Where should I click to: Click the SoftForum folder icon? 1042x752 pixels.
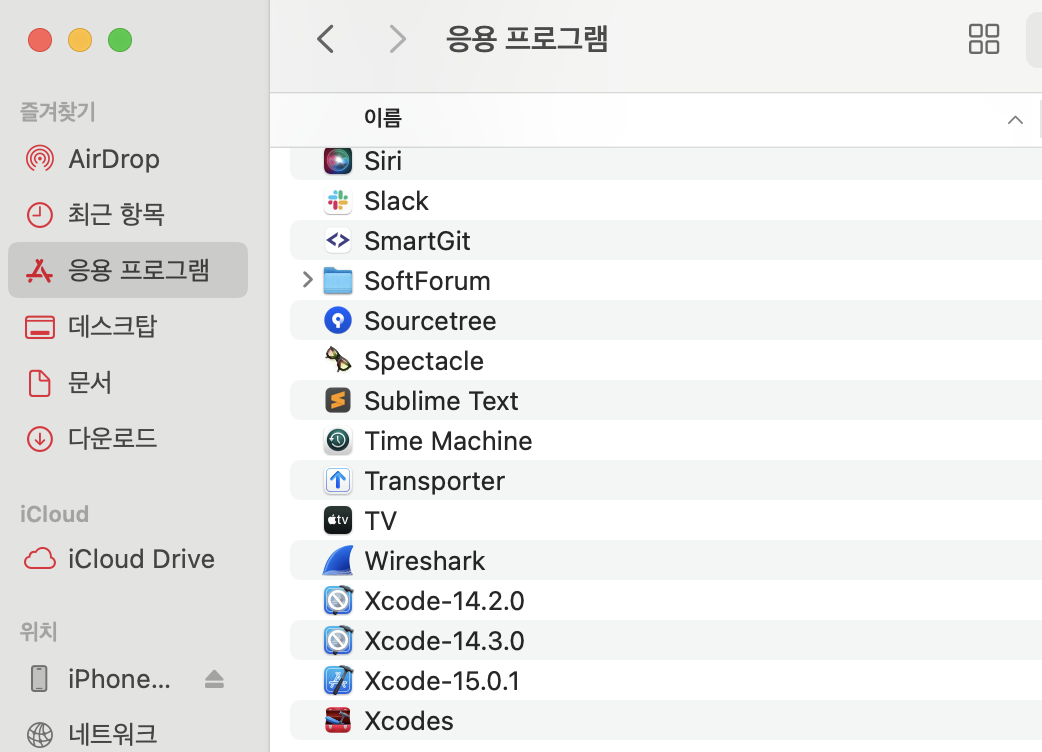(x=338, y=281)
